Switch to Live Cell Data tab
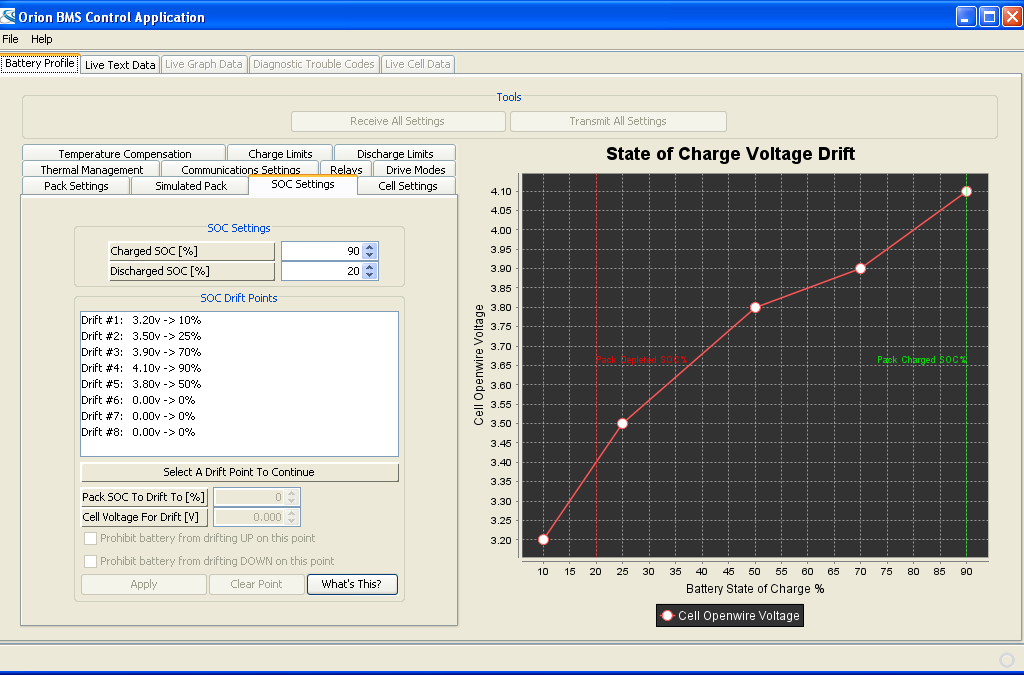This screenshot has height=675, width=1024. [x=417, y=64]
